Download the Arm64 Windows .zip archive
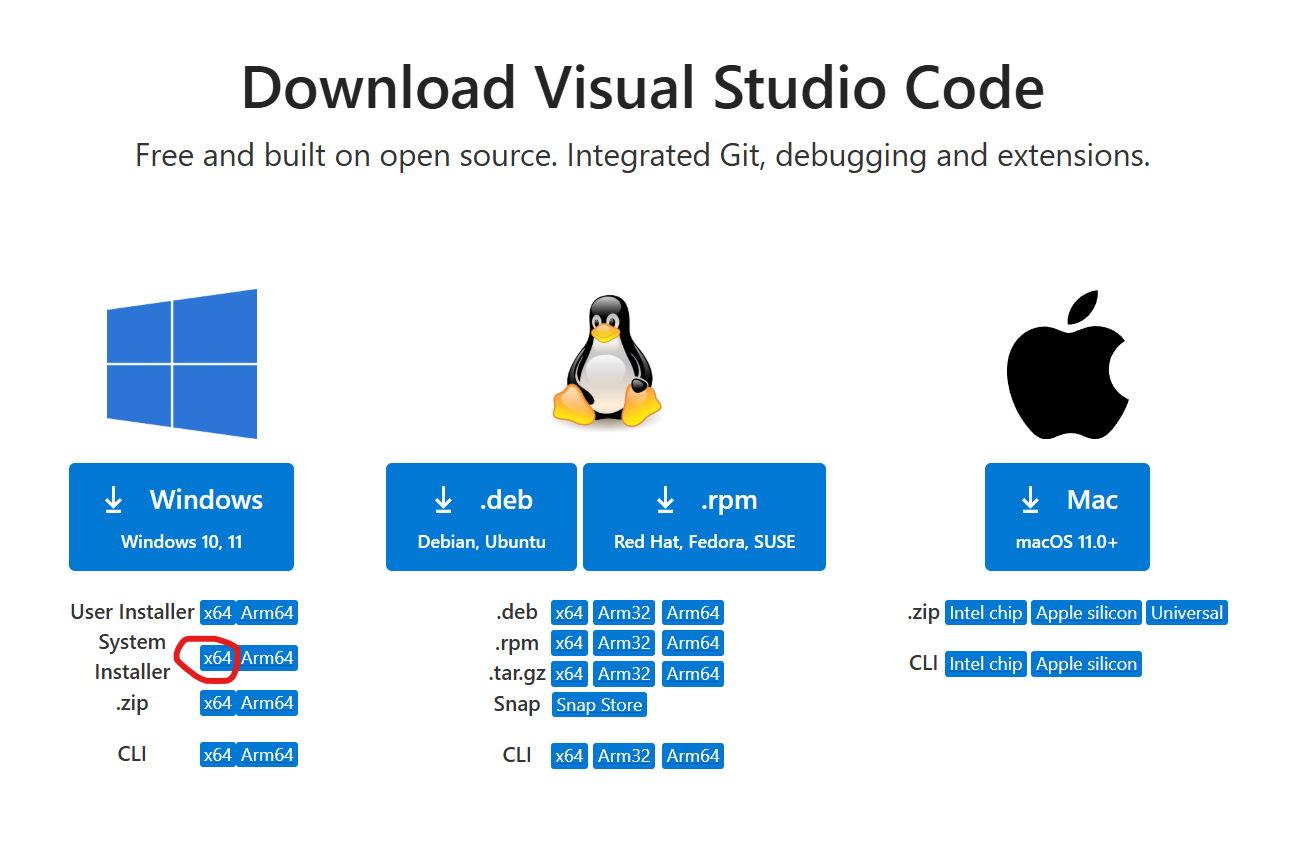This screenshot has height=844, width=1315. [x=266, y=702]
